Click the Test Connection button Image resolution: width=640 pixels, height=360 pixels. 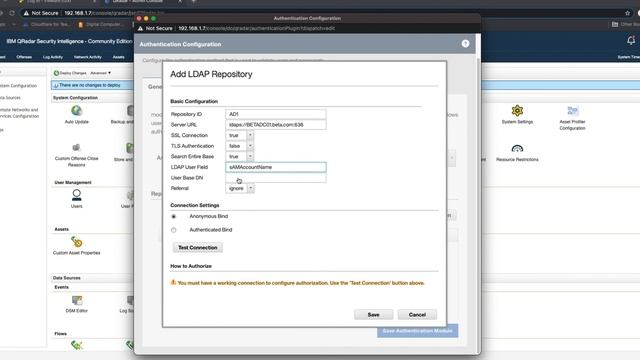point(198,247)
